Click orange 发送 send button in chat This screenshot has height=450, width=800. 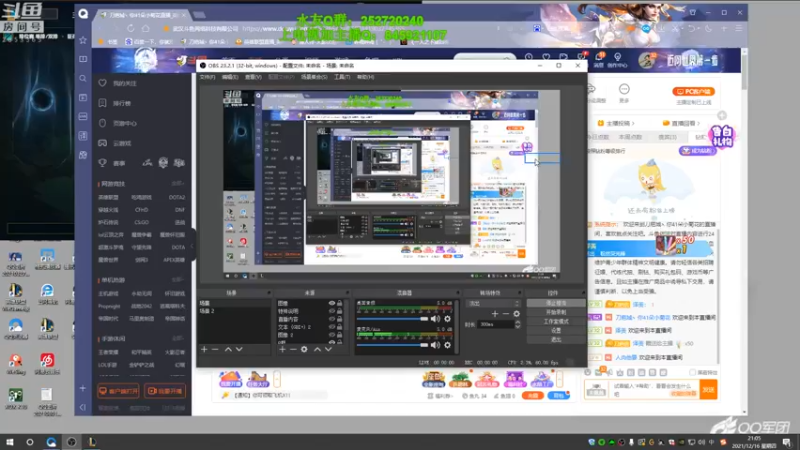click(x=708, y=390)
